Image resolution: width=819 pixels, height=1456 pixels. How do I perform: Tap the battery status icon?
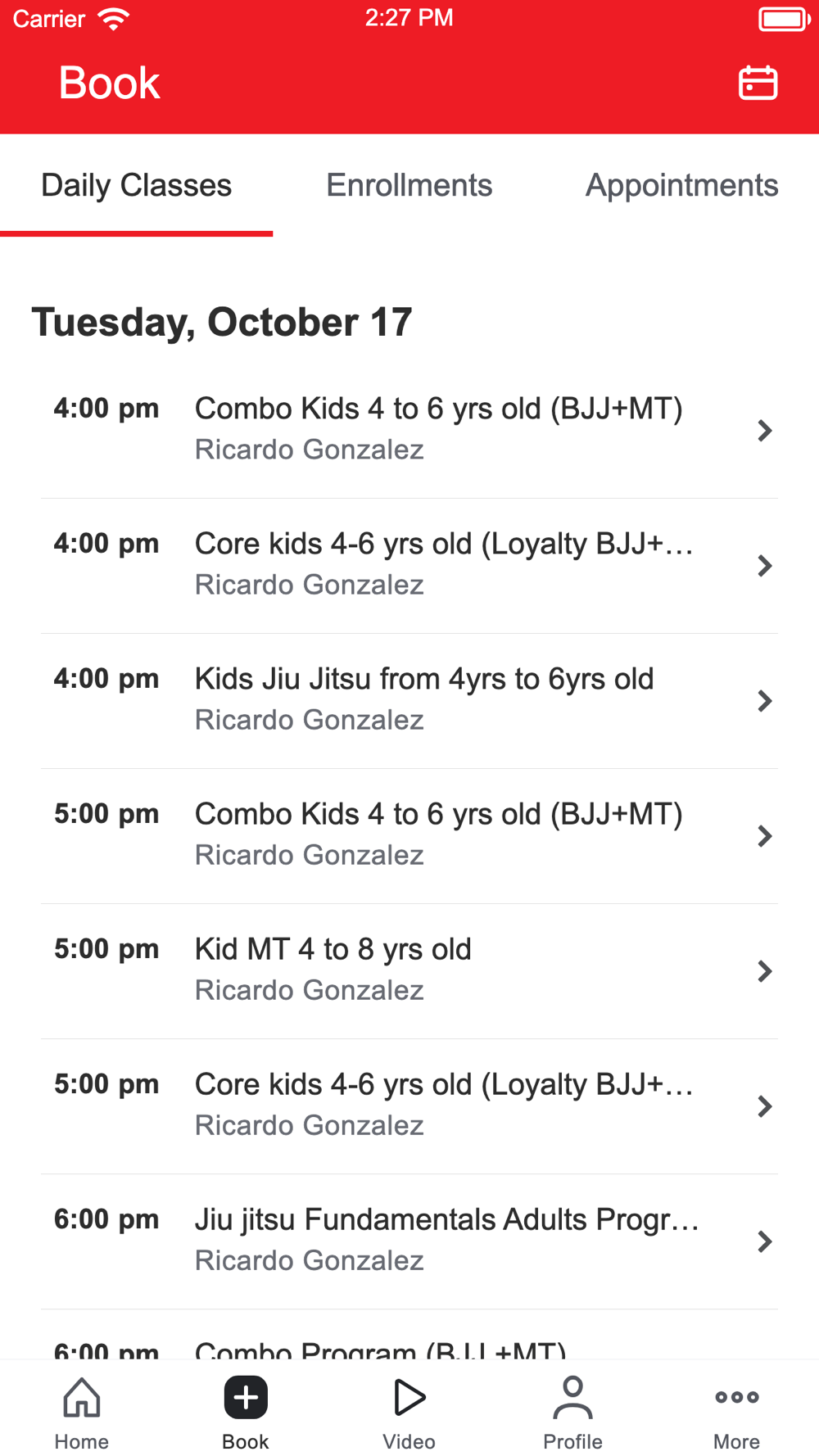pyautogui.click(x=785, y=18)
